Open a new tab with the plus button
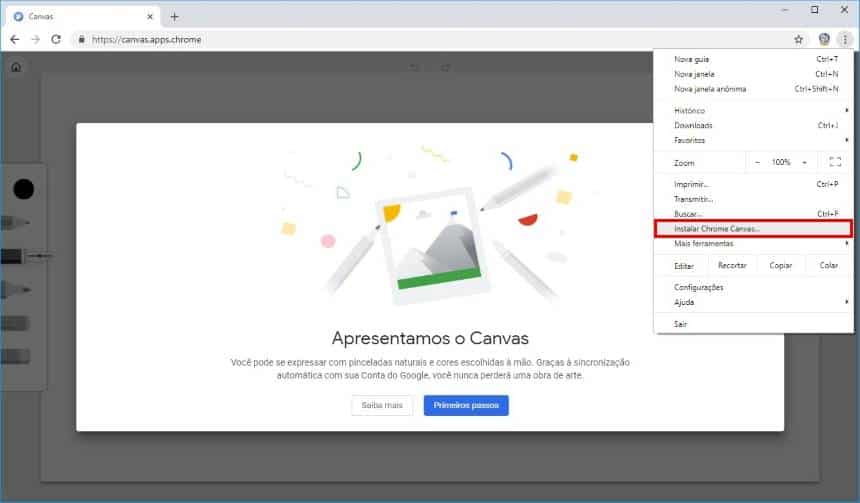The image size is (860, 503). tap(174, 17)
